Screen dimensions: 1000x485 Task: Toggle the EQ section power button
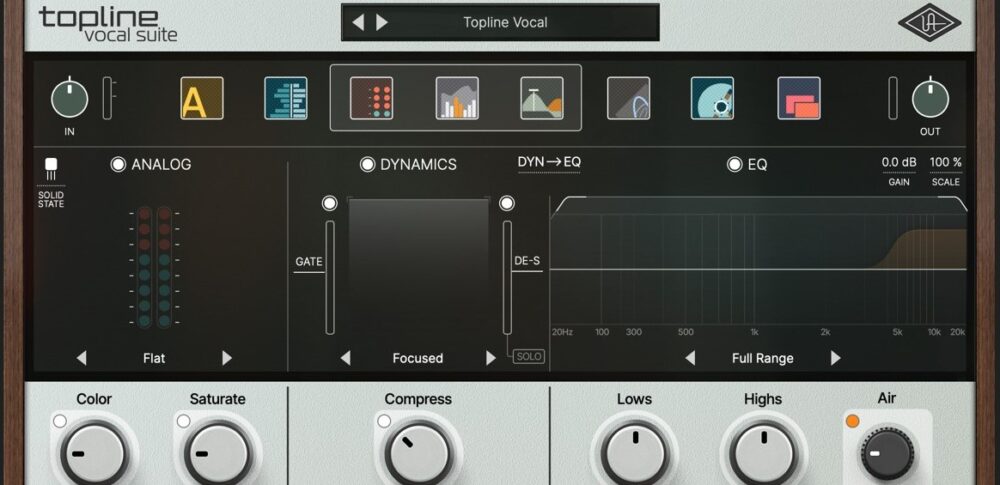tap(735, 165)
